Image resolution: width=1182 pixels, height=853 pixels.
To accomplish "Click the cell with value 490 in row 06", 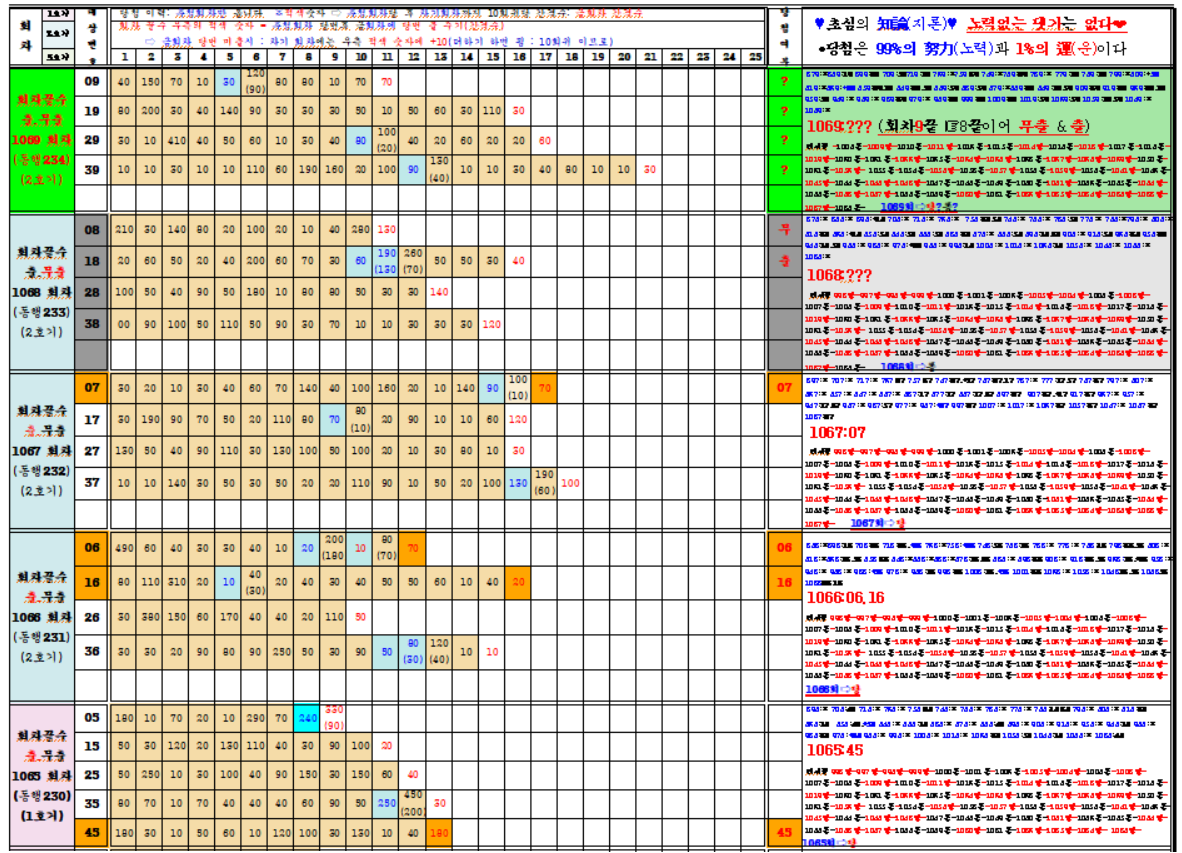I will [x=123, y=548].
